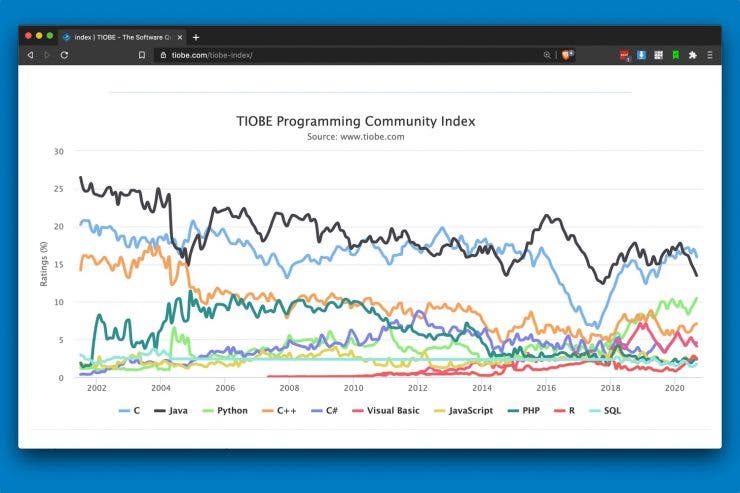Toggle the Java series in chart legend

pyautogui.click(x=171, y=411)
